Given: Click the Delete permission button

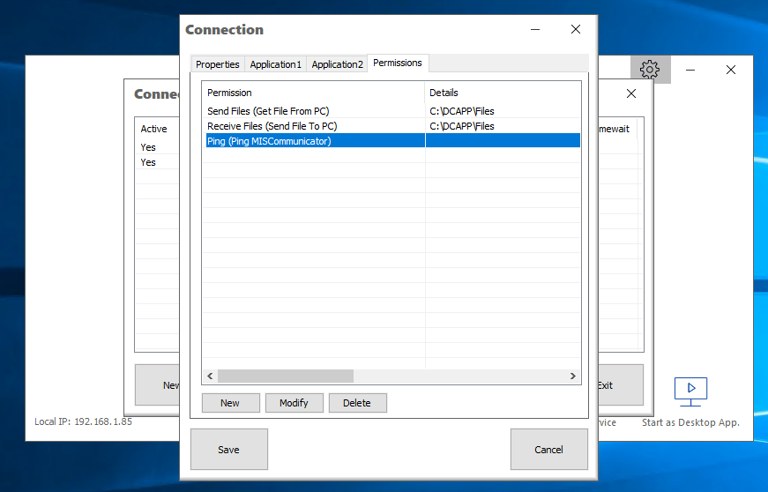Looking at the screenshot, I should pyautogui.click(x=357, y=403).
